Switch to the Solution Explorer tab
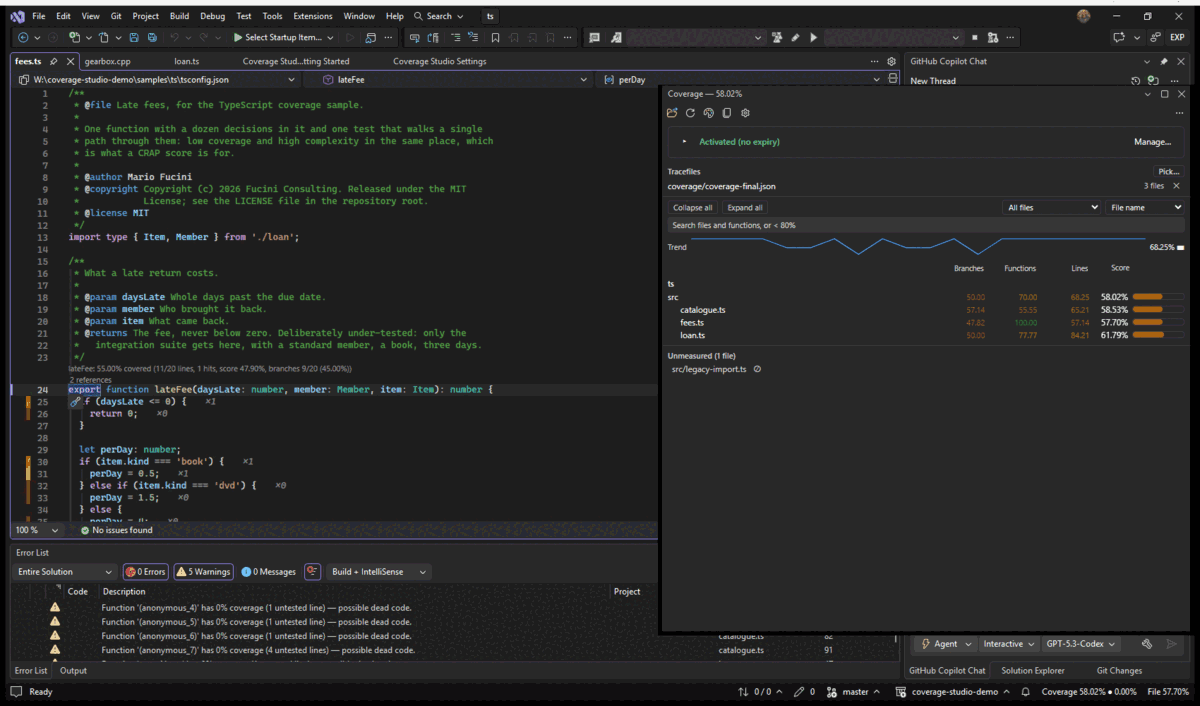1200x706 pixels. pyautogui.click(x=1034, y=671)
